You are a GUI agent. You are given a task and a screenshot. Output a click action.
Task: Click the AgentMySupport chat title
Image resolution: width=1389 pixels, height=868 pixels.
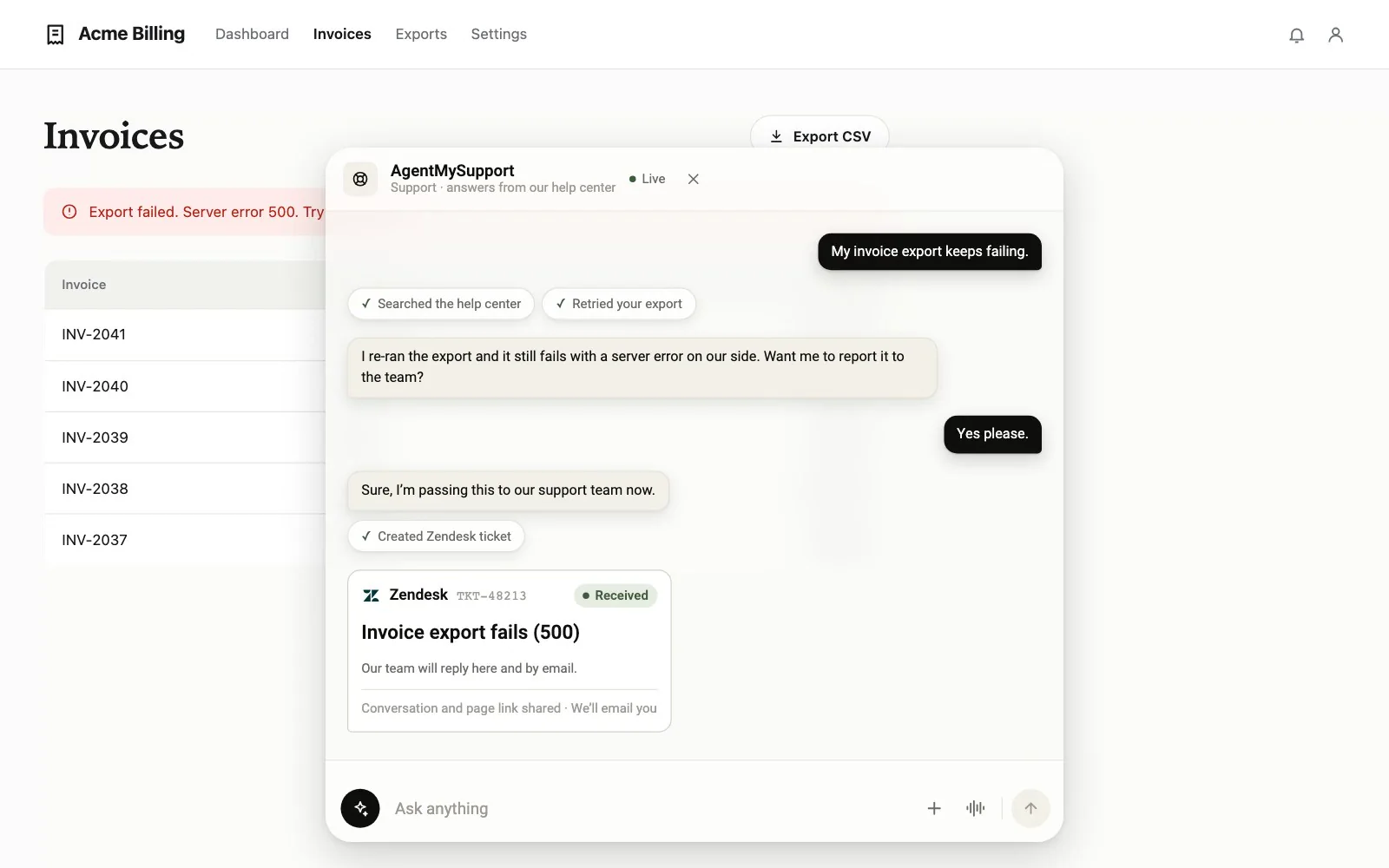tap(452, 170)
